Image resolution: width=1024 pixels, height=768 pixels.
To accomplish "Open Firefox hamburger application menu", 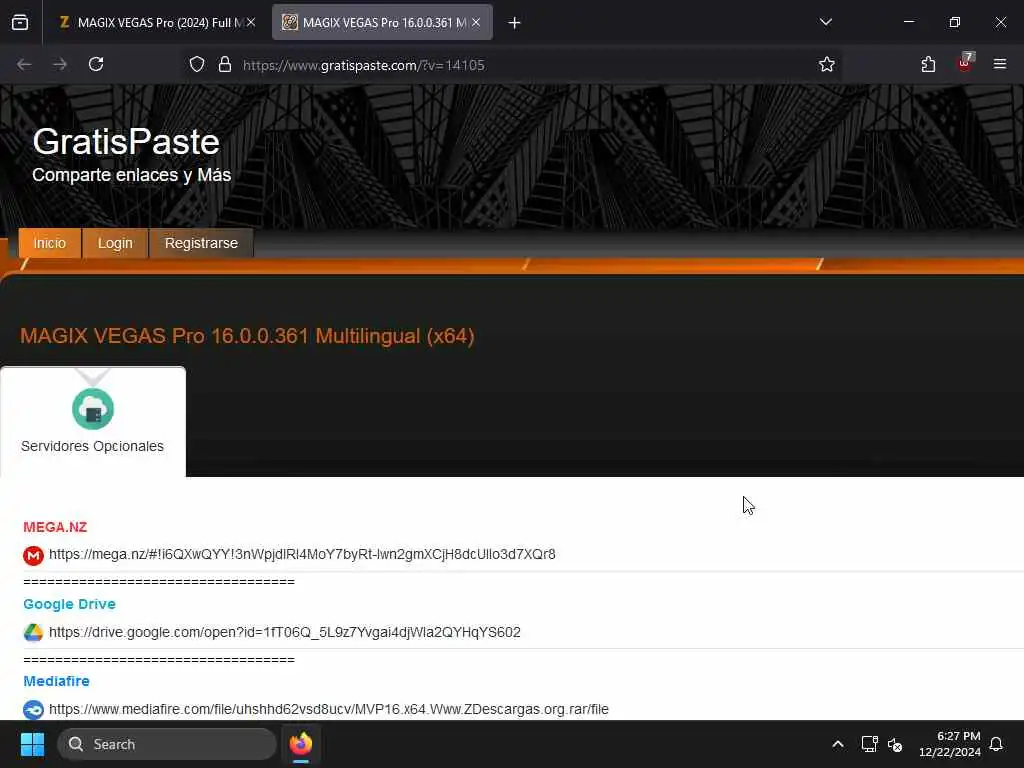I will click(x=999, y=65).
